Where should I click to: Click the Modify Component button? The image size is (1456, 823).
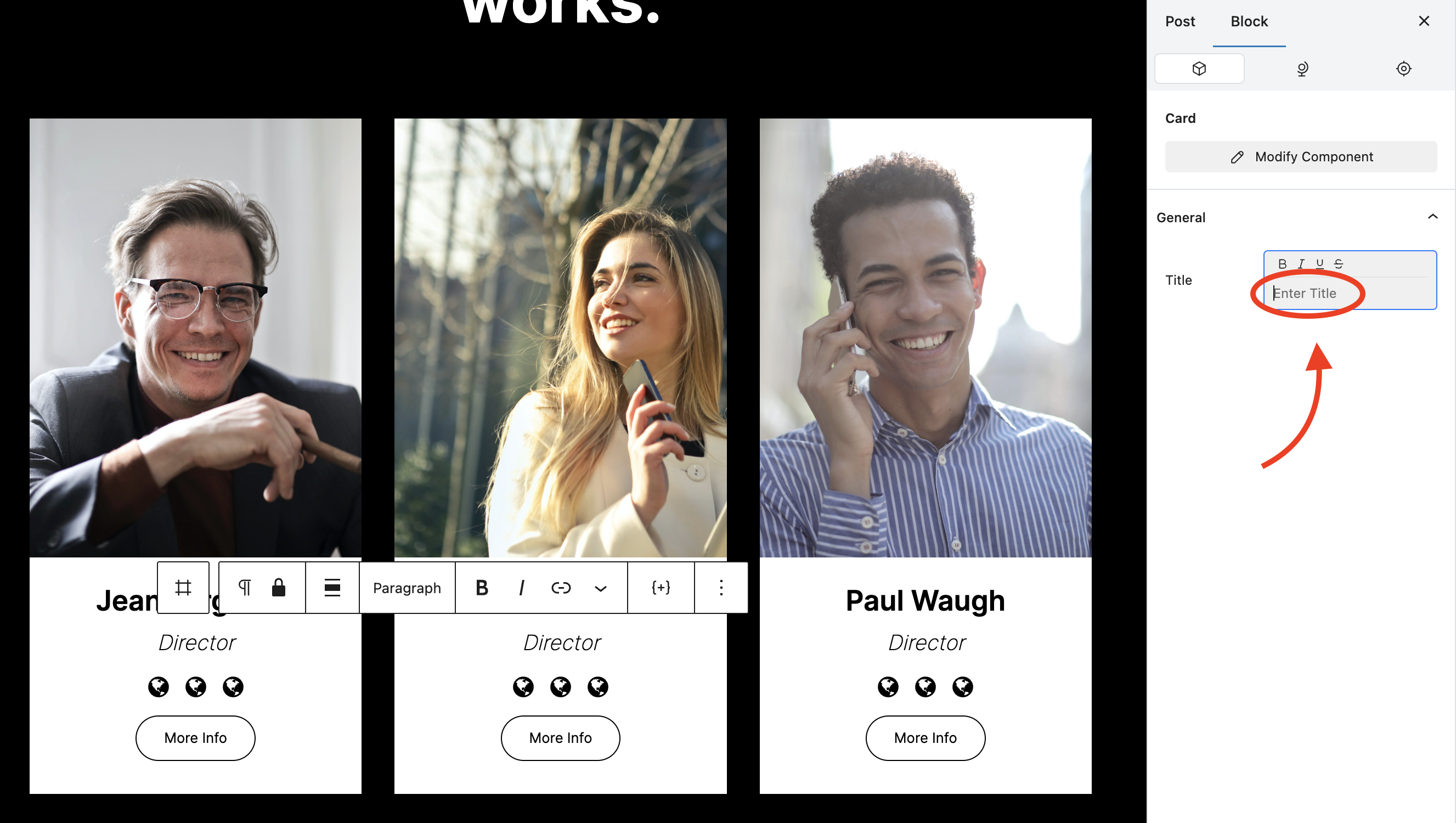pos(1301,156)
